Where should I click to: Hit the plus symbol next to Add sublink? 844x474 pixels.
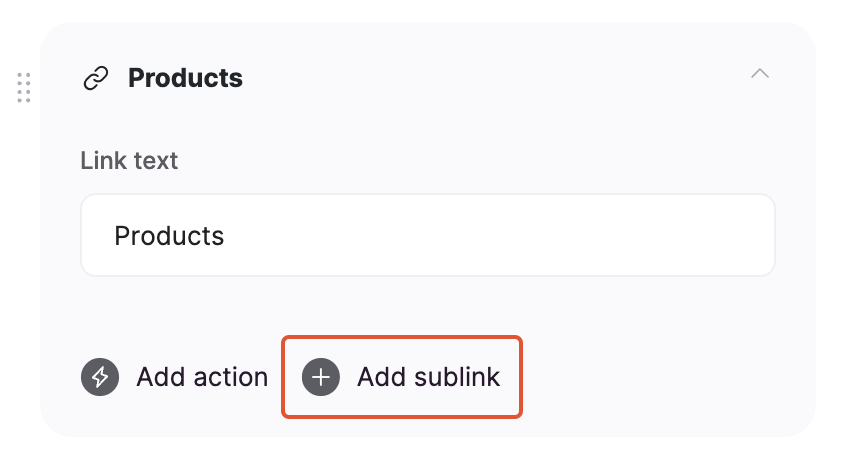321,377
